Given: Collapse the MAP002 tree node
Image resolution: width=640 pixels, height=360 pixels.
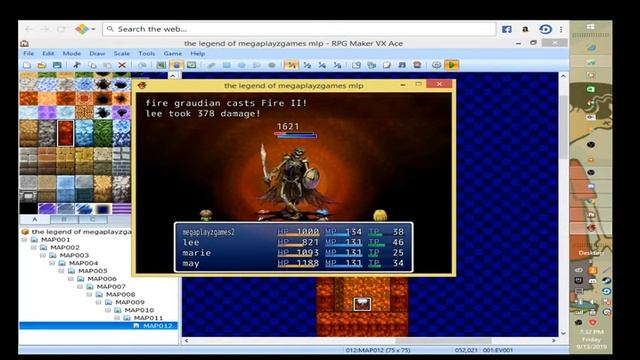Looking at the screenshot, I should click(34, 247).
